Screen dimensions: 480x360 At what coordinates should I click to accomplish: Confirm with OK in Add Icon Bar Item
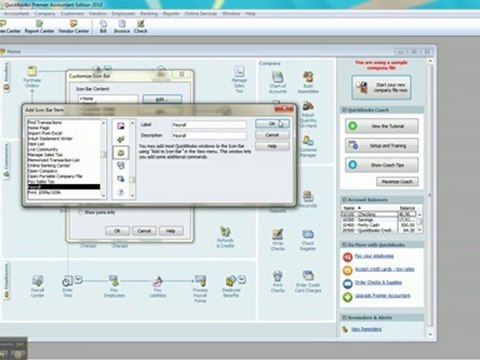pyautogui.click(x=272, y=124)
